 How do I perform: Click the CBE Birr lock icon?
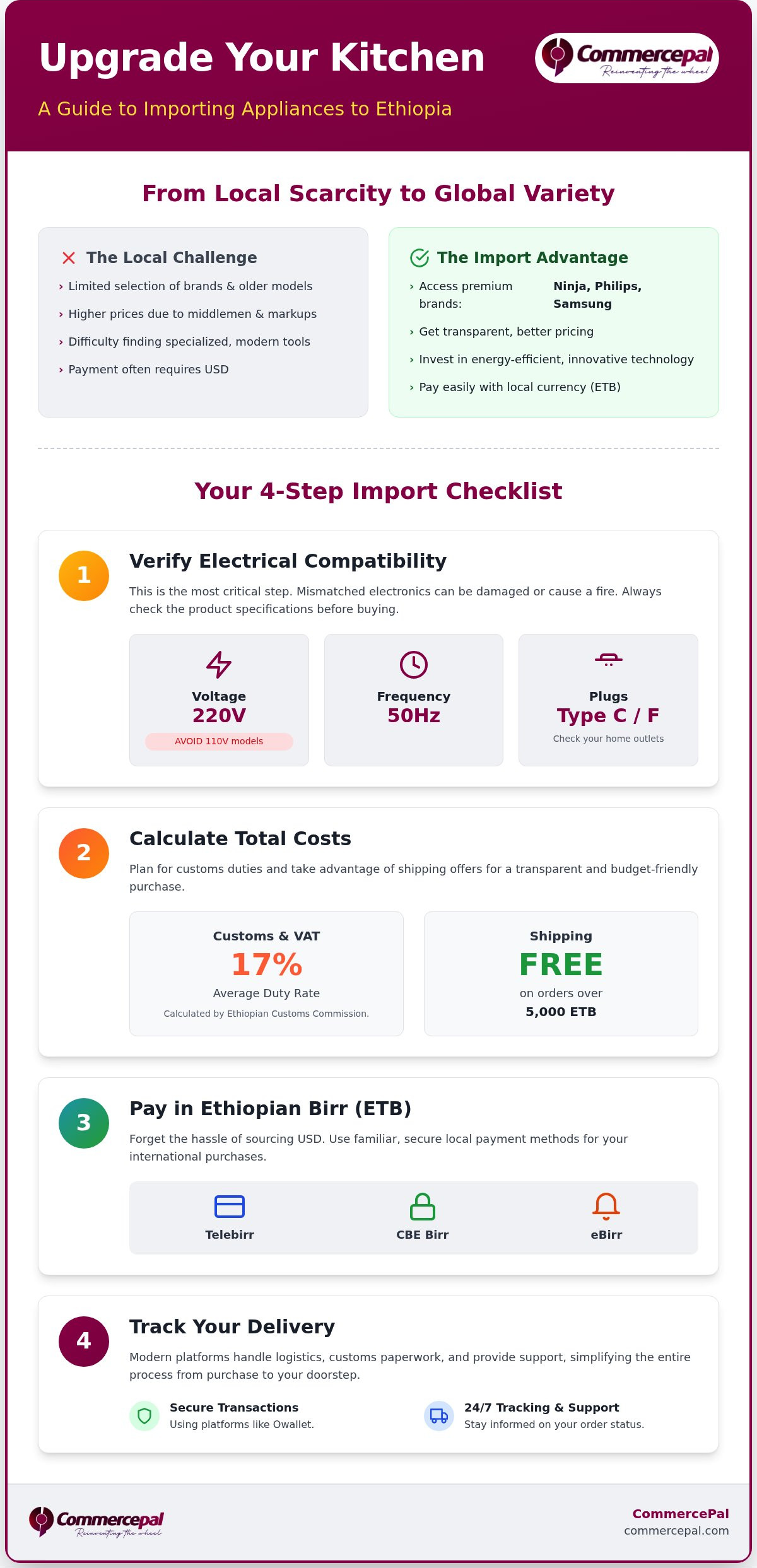pos(423,1207)
